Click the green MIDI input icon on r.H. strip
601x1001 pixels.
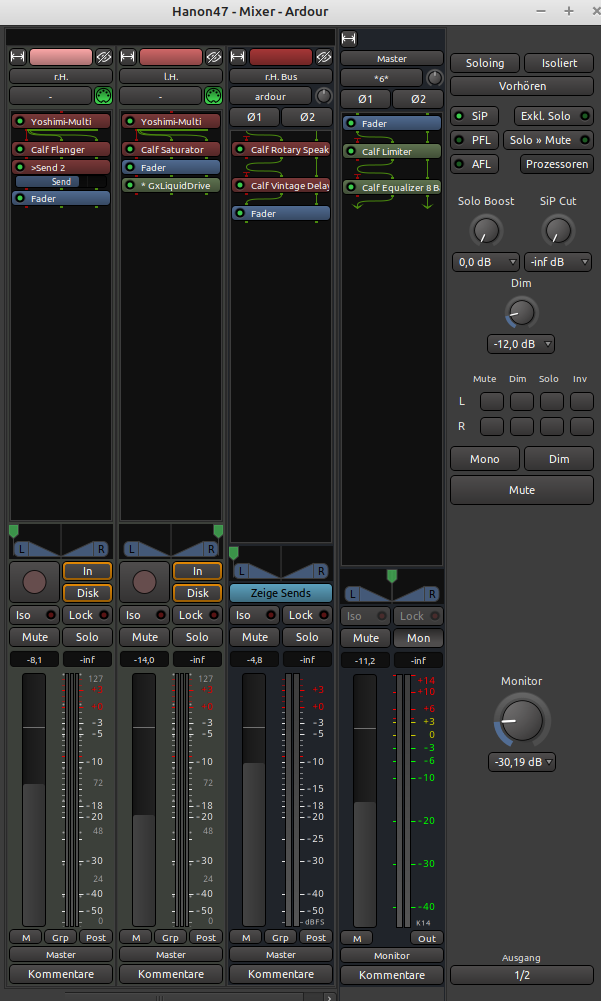[x=103, y=96]
